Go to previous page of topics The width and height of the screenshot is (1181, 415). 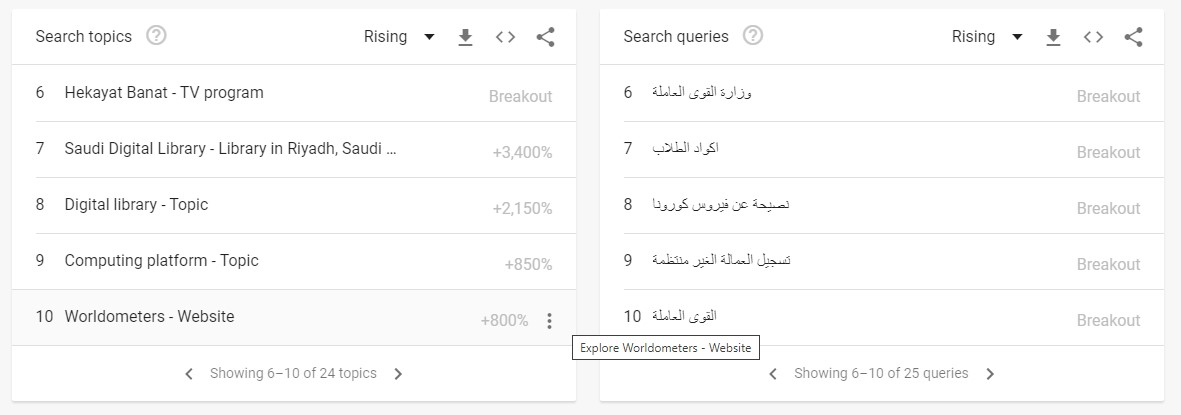[x=189, y=374]
